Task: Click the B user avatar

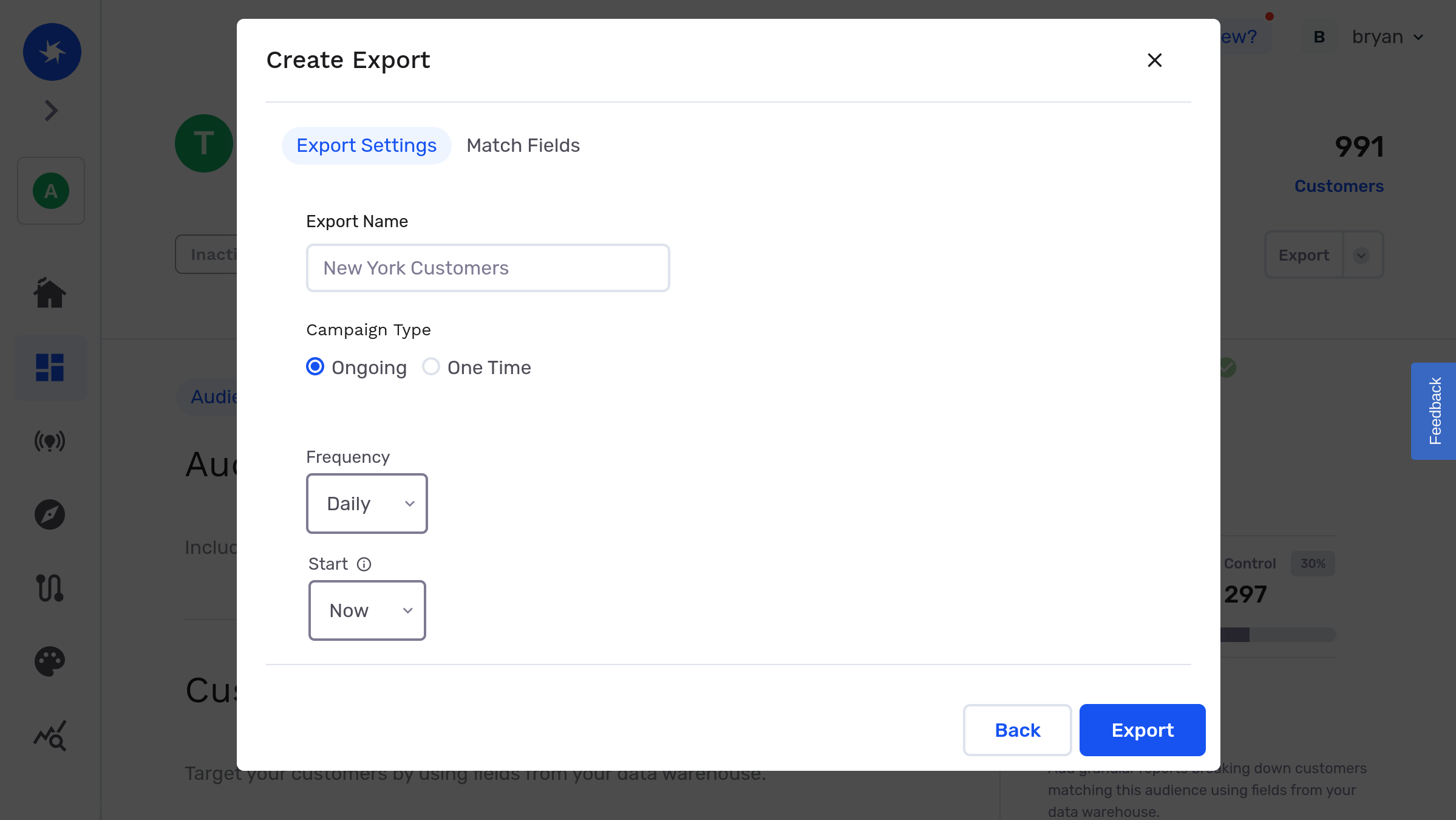Action: 1319,37
